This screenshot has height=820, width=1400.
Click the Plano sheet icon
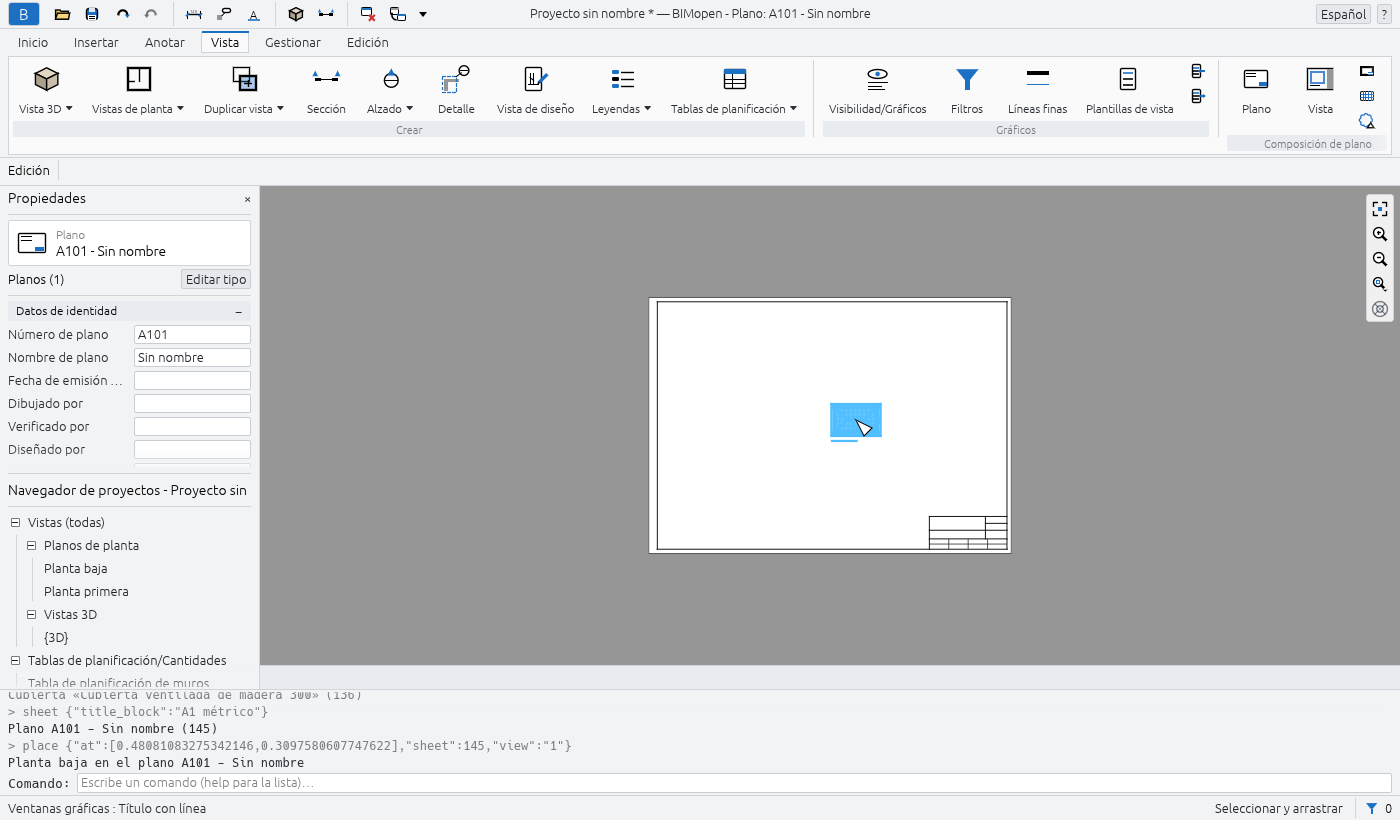click(1256, 79)
